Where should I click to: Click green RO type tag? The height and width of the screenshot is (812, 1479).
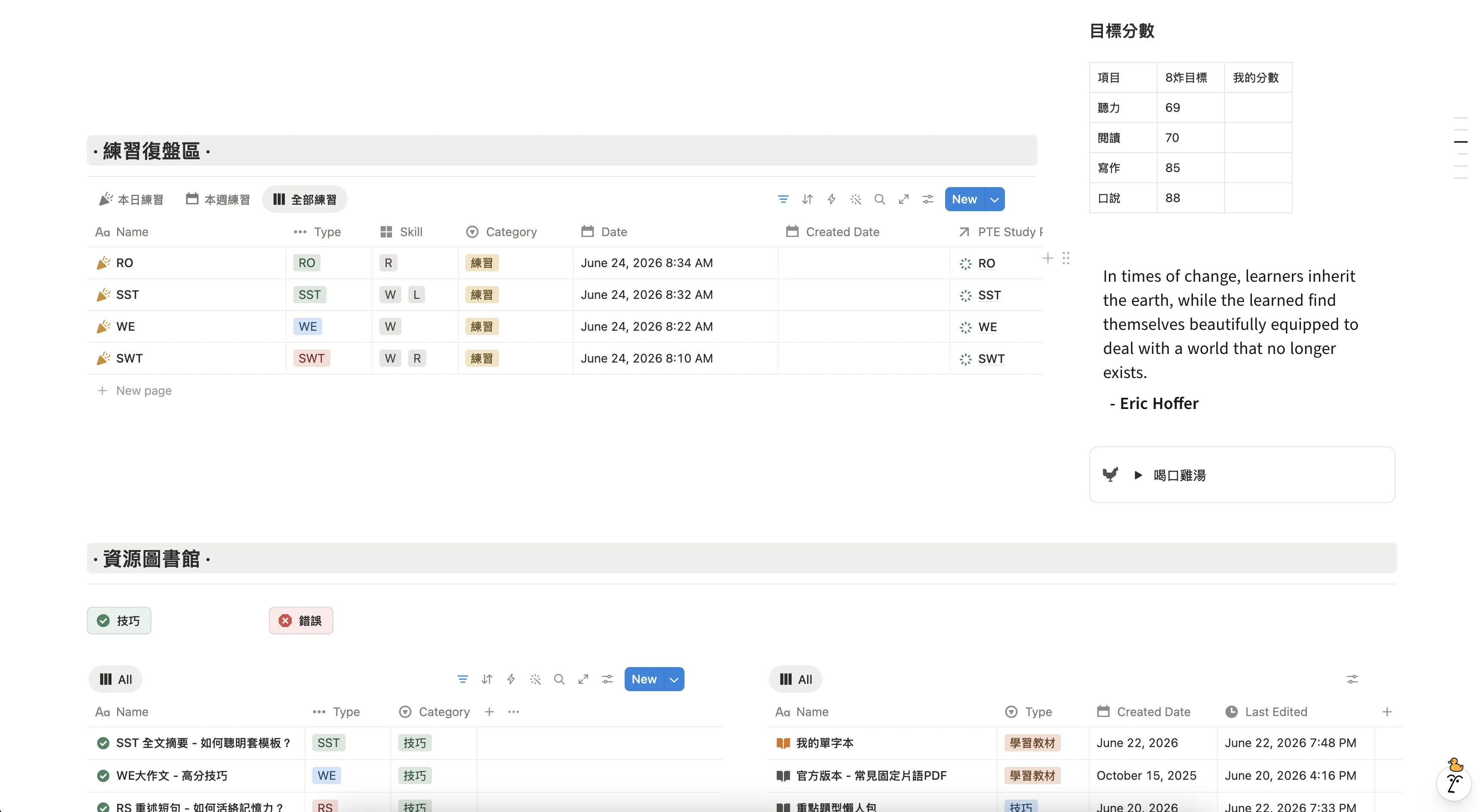(307, 263)
